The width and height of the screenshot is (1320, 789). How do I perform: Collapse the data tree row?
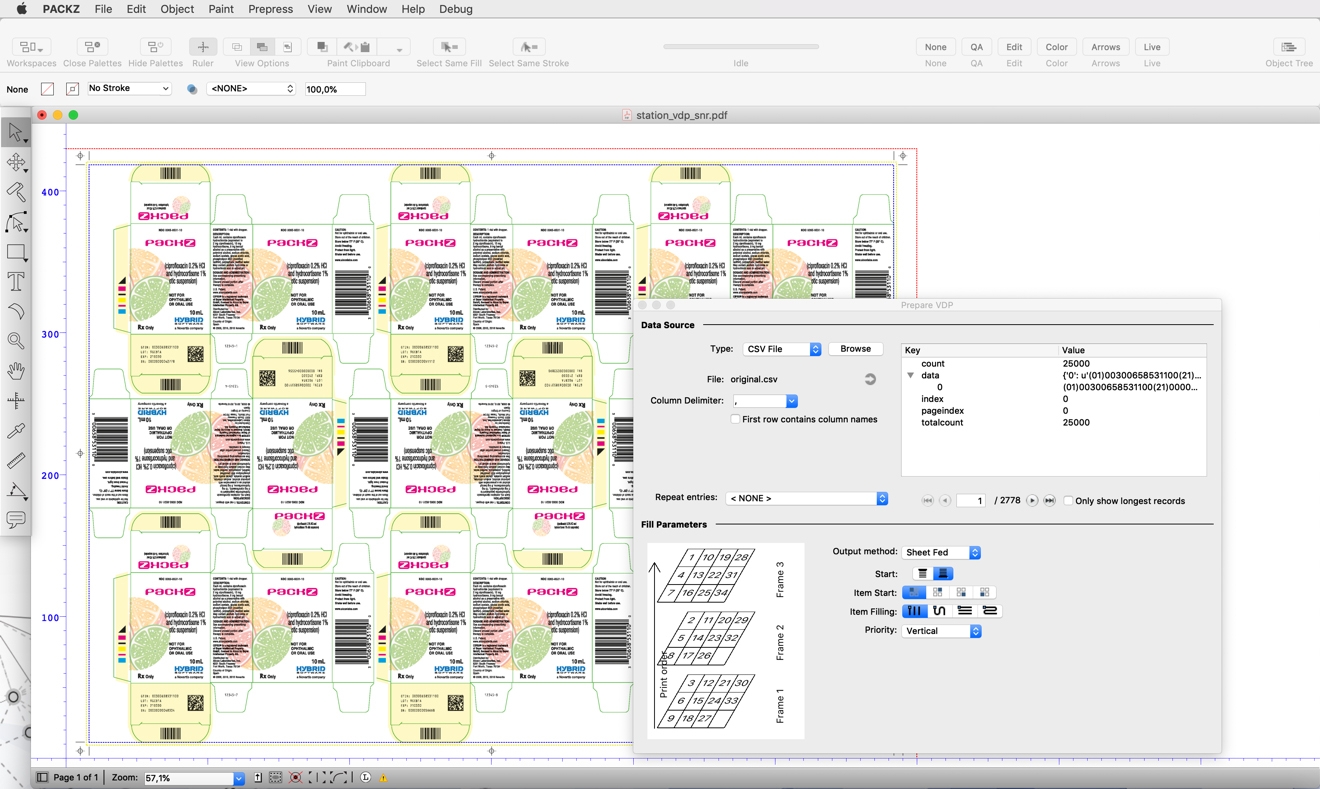910,375
